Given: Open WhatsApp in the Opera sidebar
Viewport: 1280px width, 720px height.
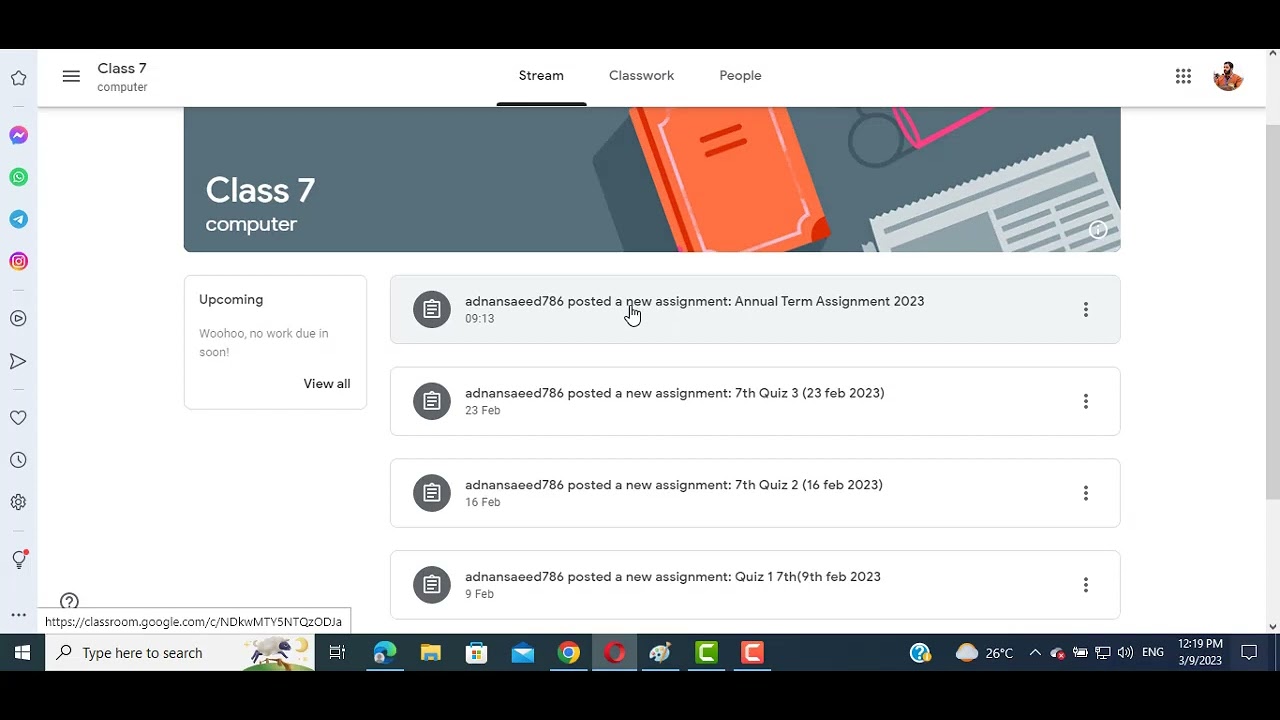Looking at the screenshot, I should pyautogui.click(x=19, y=177).
